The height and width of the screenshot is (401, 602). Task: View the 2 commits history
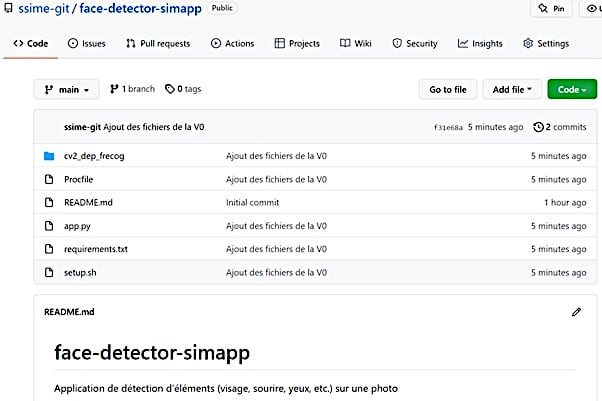560,127
